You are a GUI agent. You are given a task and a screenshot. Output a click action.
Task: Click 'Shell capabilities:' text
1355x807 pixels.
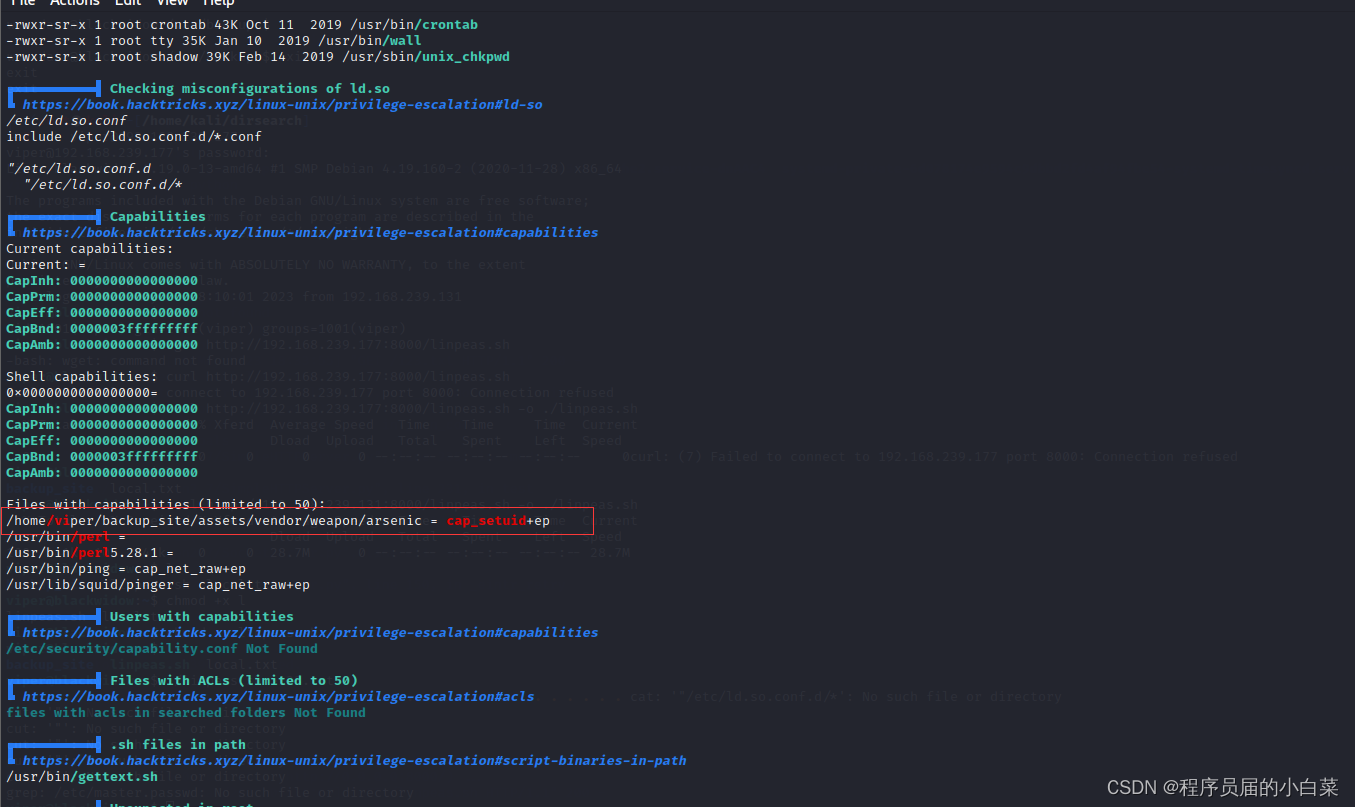pyautogui.click(x=82, y=376)
